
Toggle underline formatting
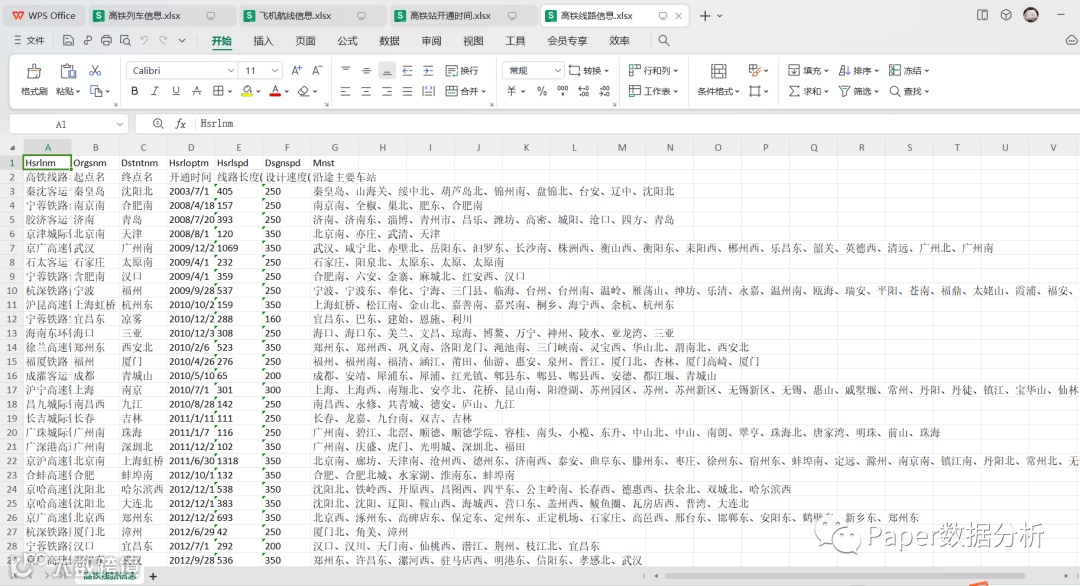pos(176,91)
